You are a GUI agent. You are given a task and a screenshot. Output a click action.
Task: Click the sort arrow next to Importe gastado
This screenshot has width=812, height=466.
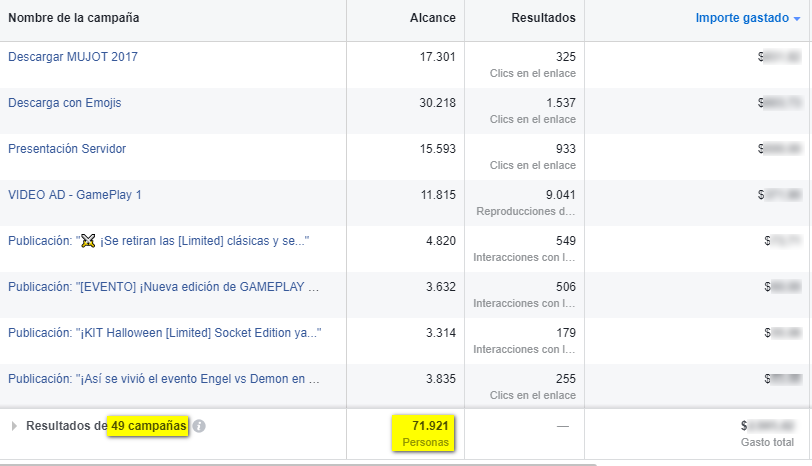click(796, 19)
